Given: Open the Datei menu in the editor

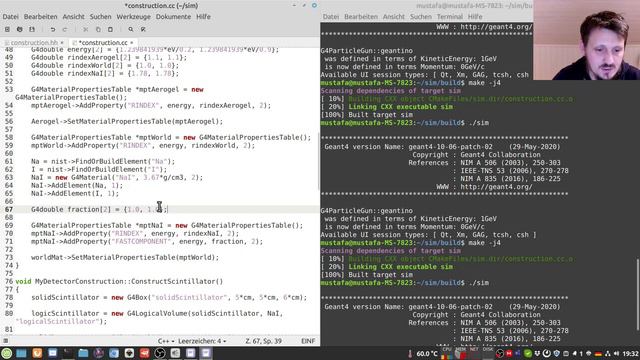Looking at the screenshot, I should tap(11, 17).
